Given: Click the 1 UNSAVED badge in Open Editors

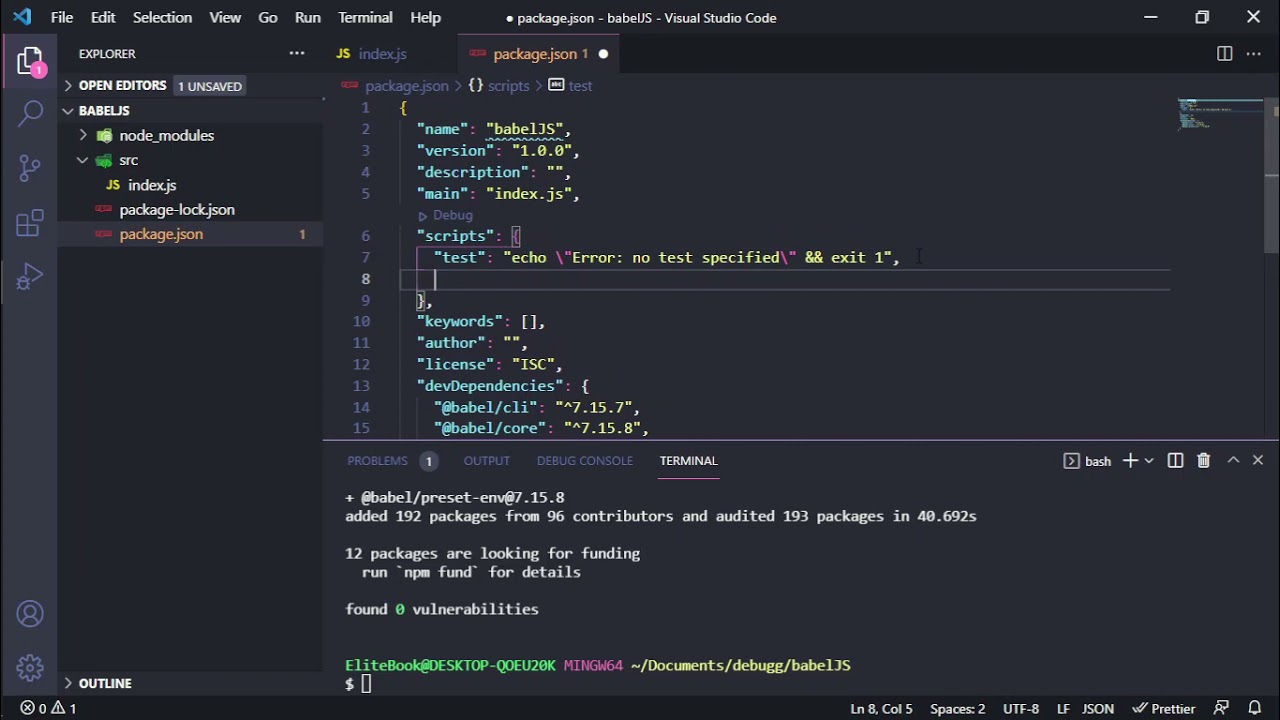Looking at the screenshot, I should click(x=209, y=86).
